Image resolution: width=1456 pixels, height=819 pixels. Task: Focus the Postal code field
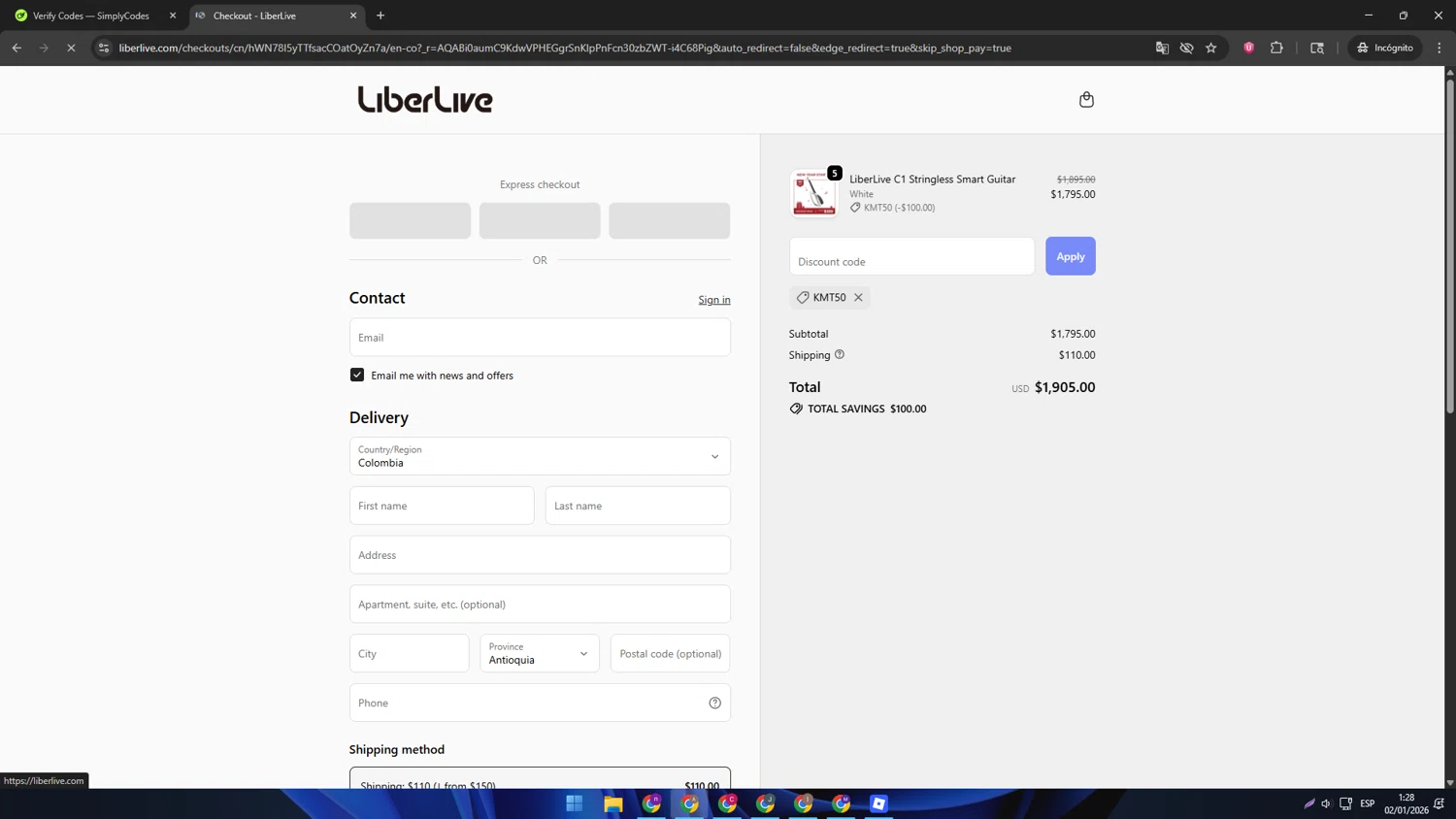pos(670,653)
